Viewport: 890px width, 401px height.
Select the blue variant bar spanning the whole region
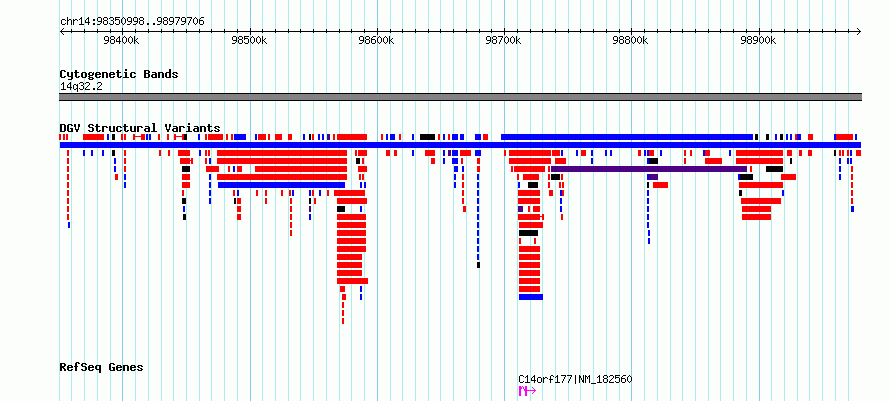pos(460,145)
